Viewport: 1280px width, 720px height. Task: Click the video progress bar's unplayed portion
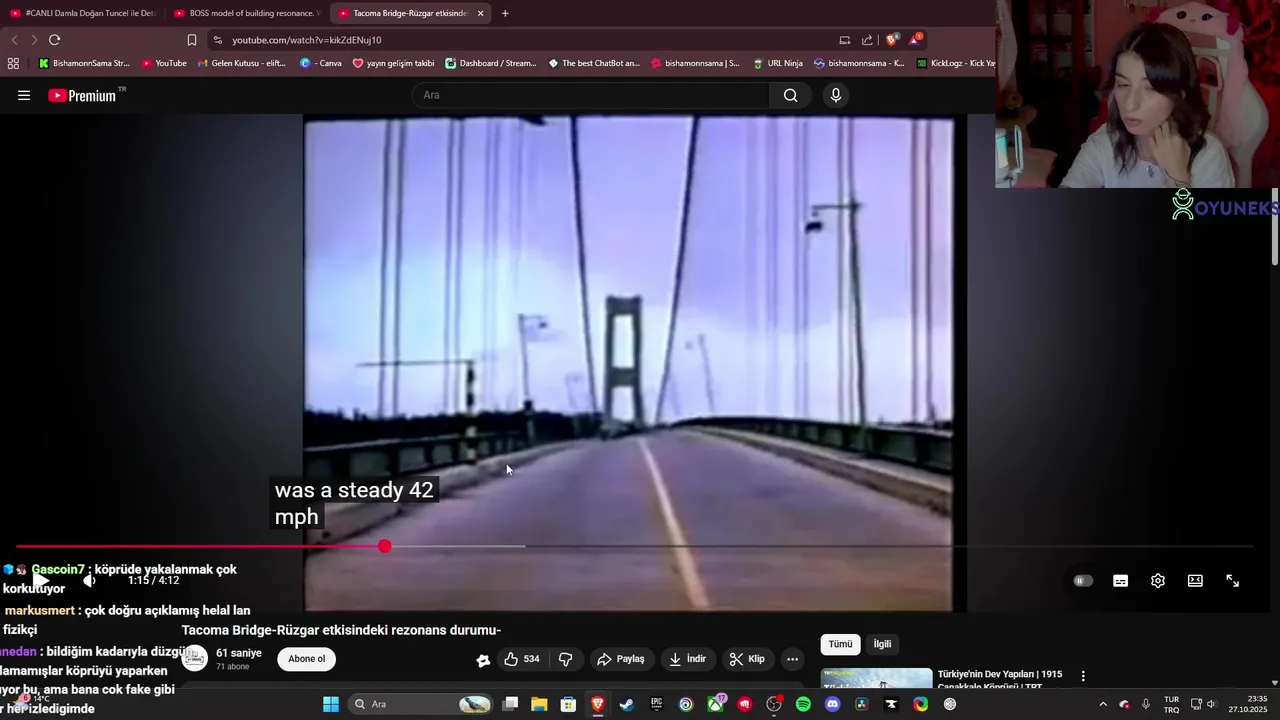click(890, 546)
